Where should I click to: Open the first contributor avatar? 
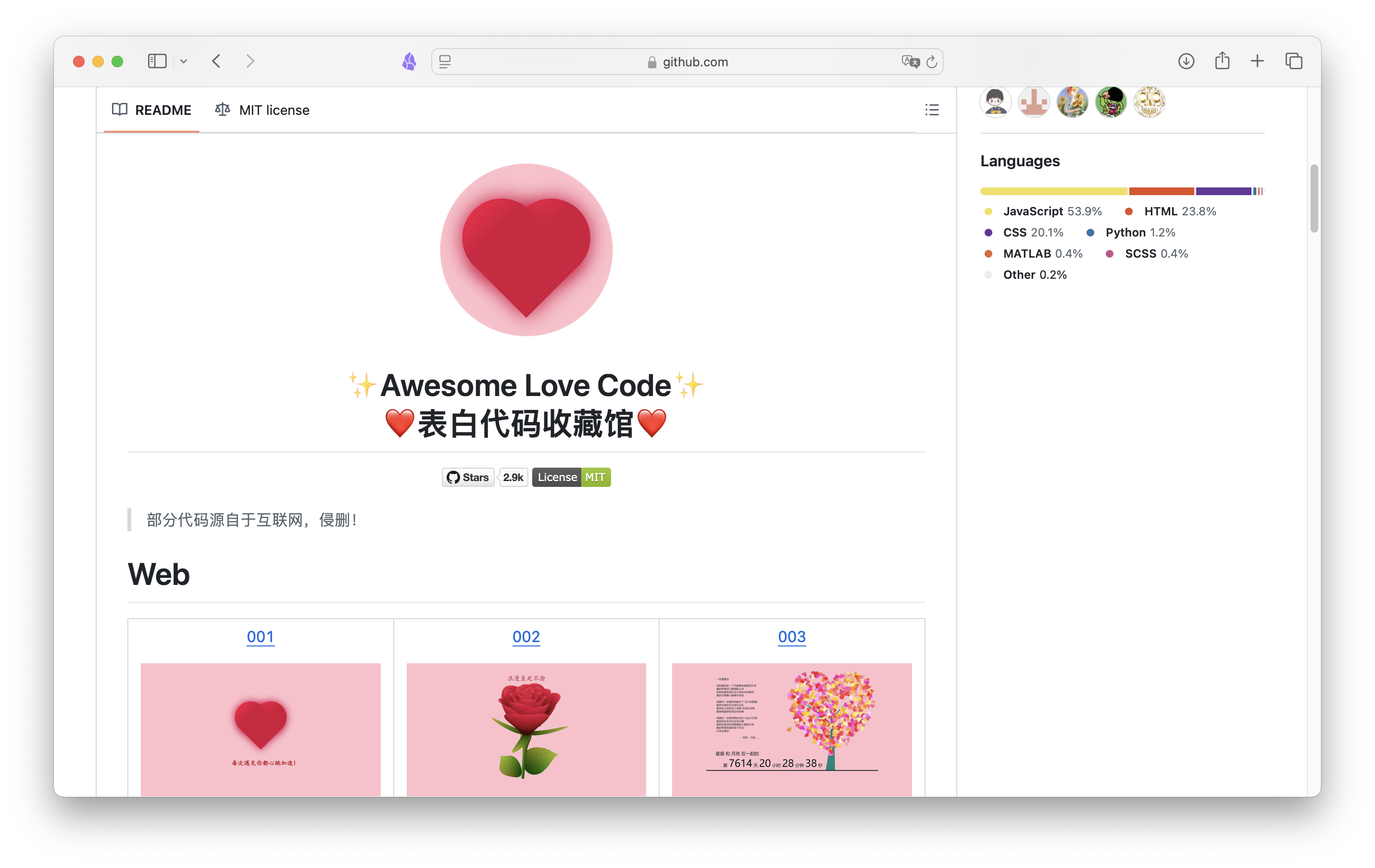point(995,102)
